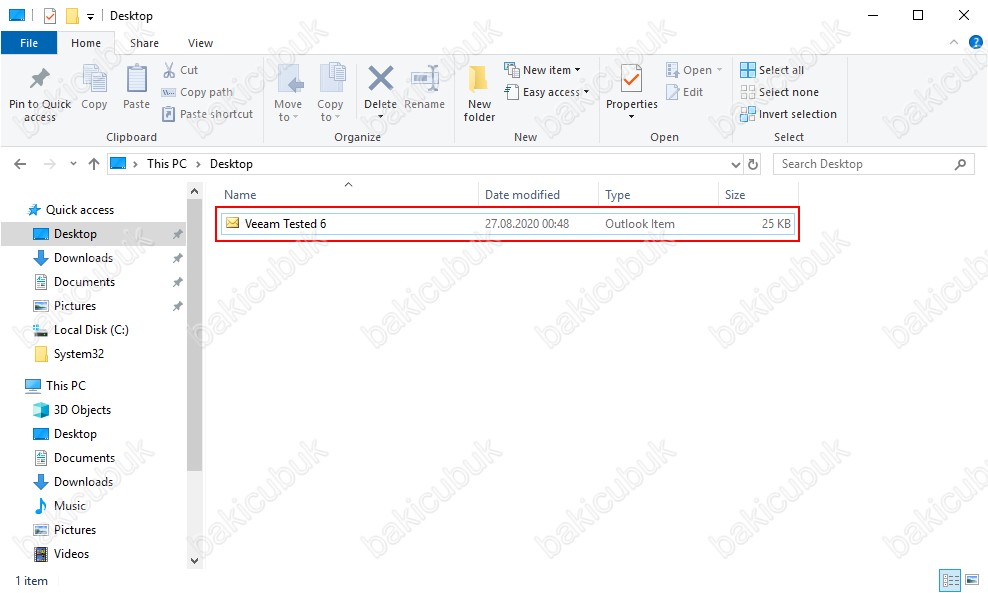This screenshot has height=593, width=988.
Task: Click Invert selection in ribbon
Action: point(788,114)
